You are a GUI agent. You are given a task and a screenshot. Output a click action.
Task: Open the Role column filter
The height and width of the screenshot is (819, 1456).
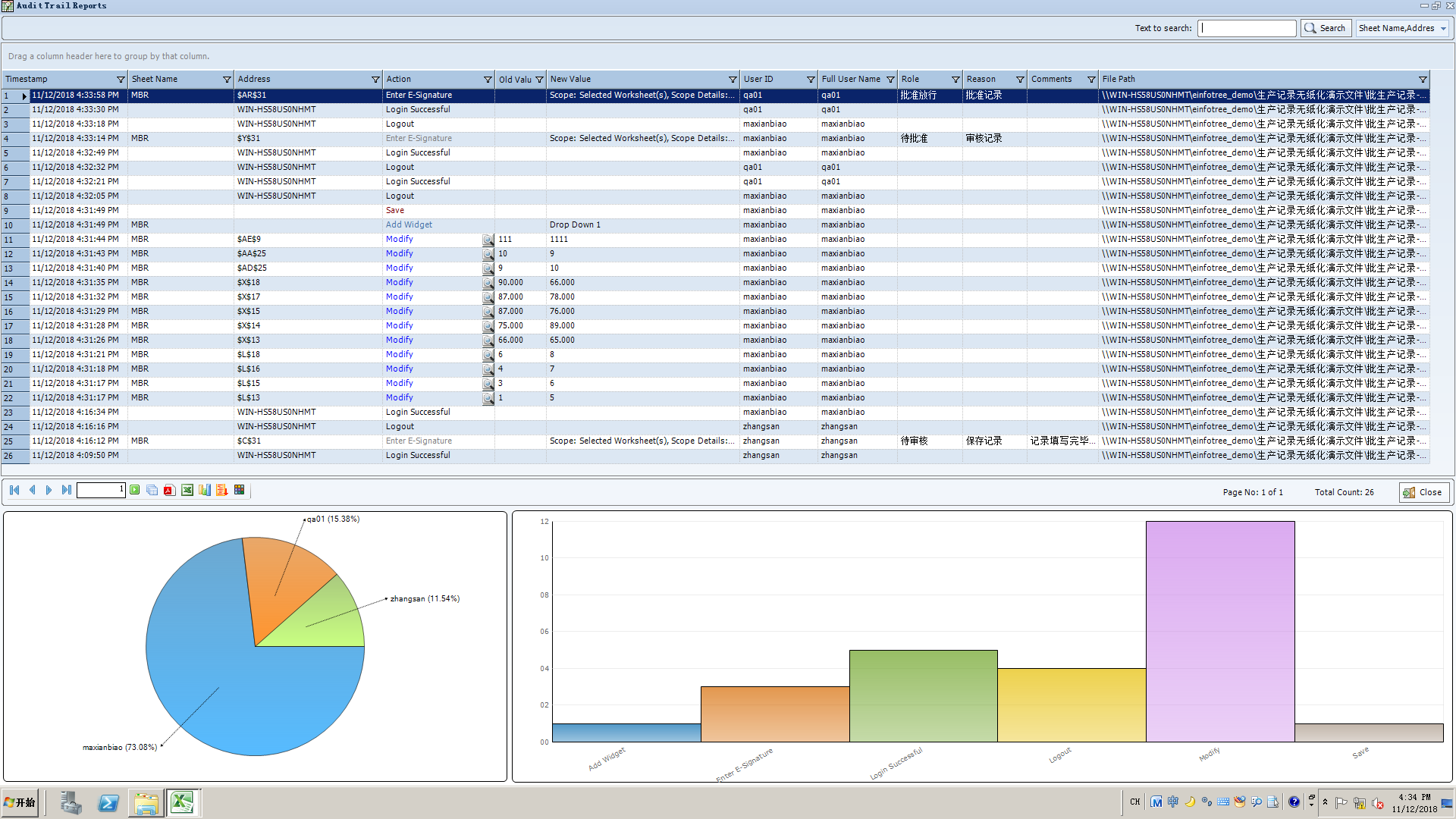point(955,80)
